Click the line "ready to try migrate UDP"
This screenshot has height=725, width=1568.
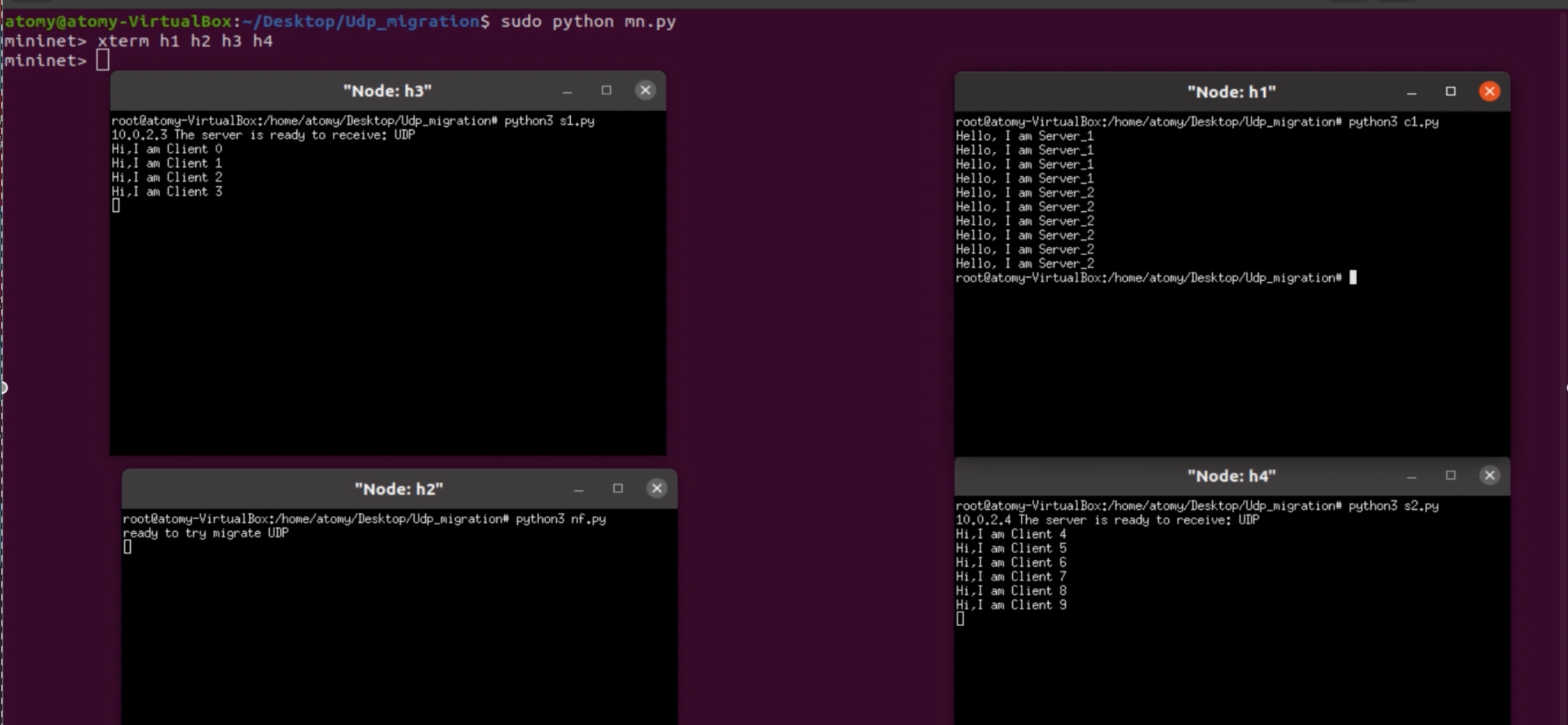click(x=206, y=533)
